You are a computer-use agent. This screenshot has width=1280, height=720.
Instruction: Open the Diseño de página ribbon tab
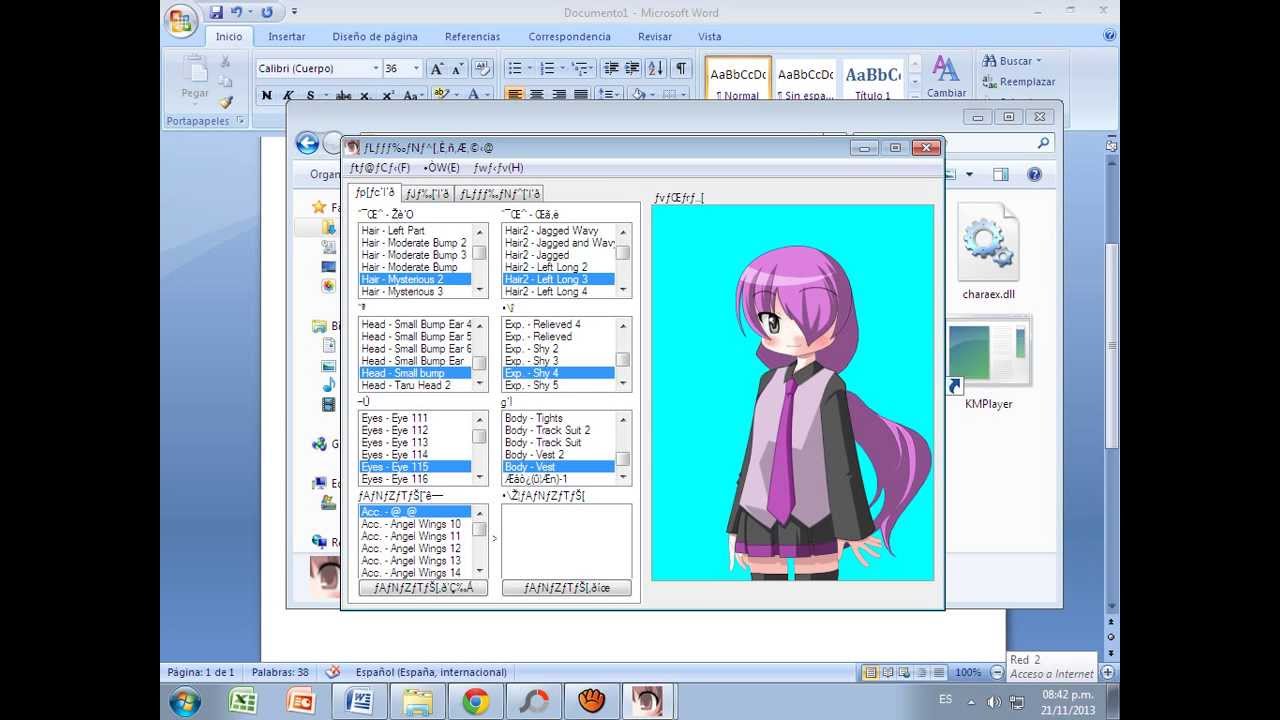375,37
